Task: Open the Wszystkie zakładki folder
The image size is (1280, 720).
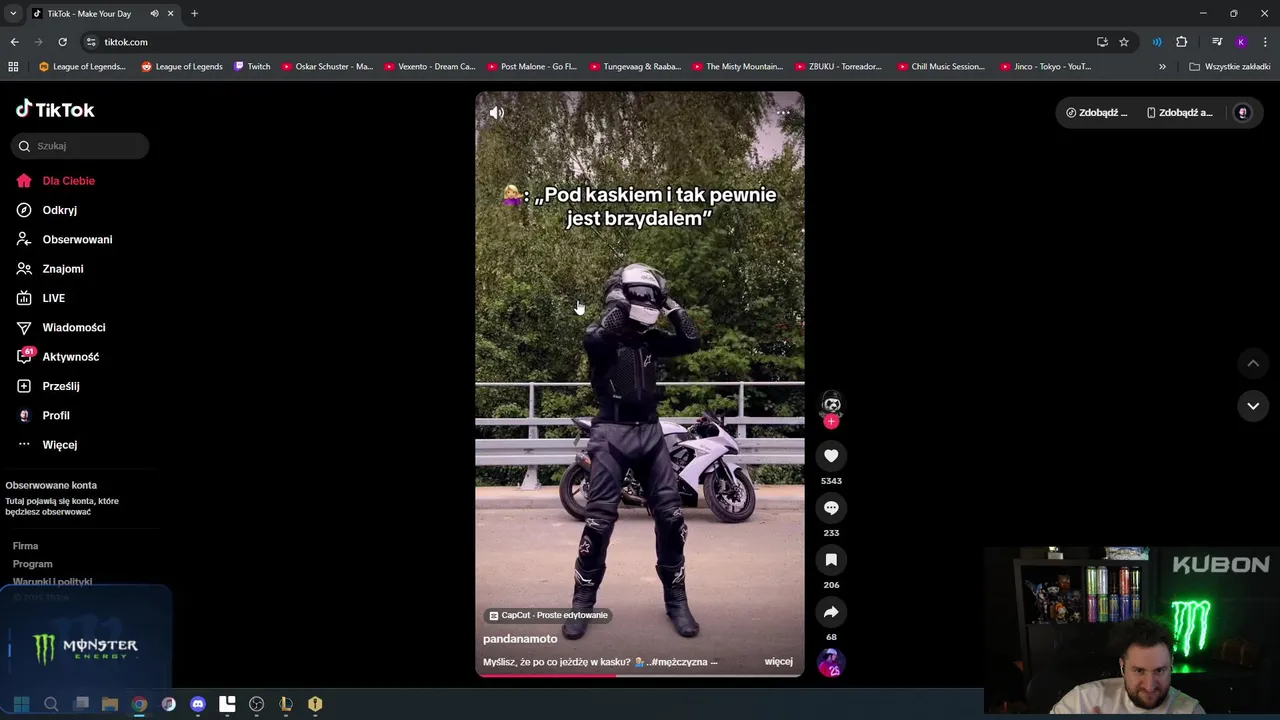Action: point(1229,67)
